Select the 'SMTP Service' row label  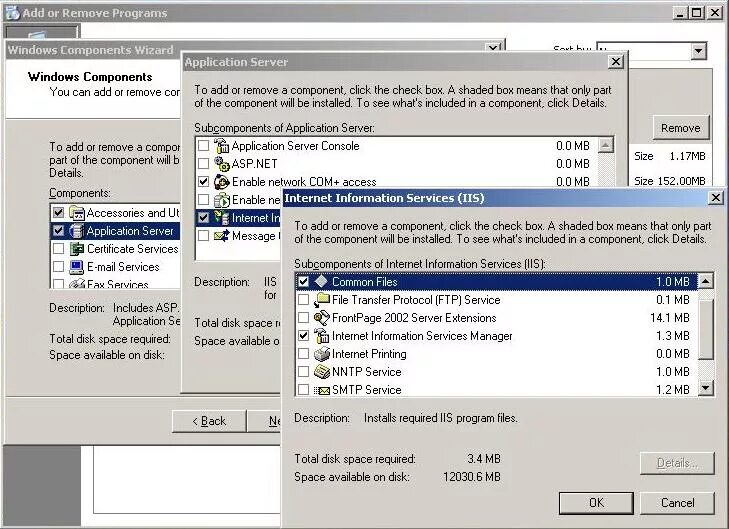[x=366, y=390]
